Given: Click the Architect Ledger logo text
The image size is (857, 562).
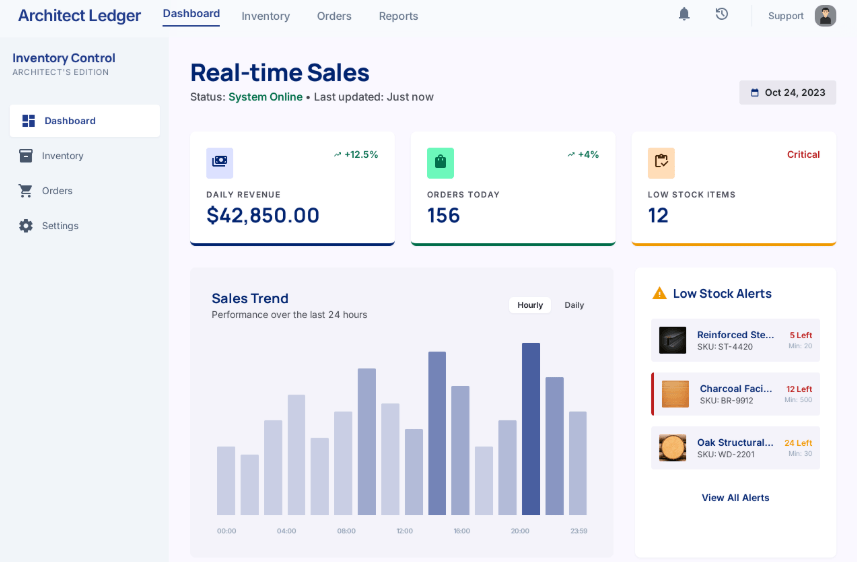Looking at the screenshot, I should tap(79, 15).
